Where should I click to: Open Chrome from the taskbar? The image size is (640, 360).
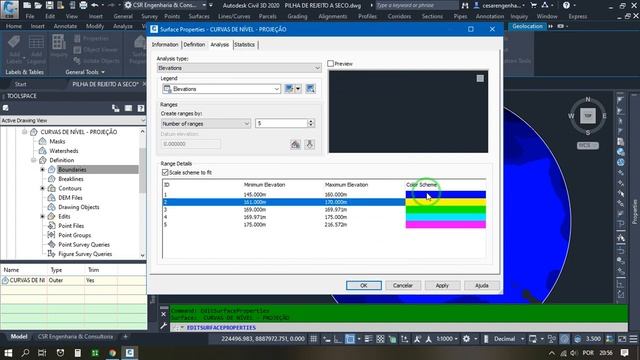coord(112,353)
